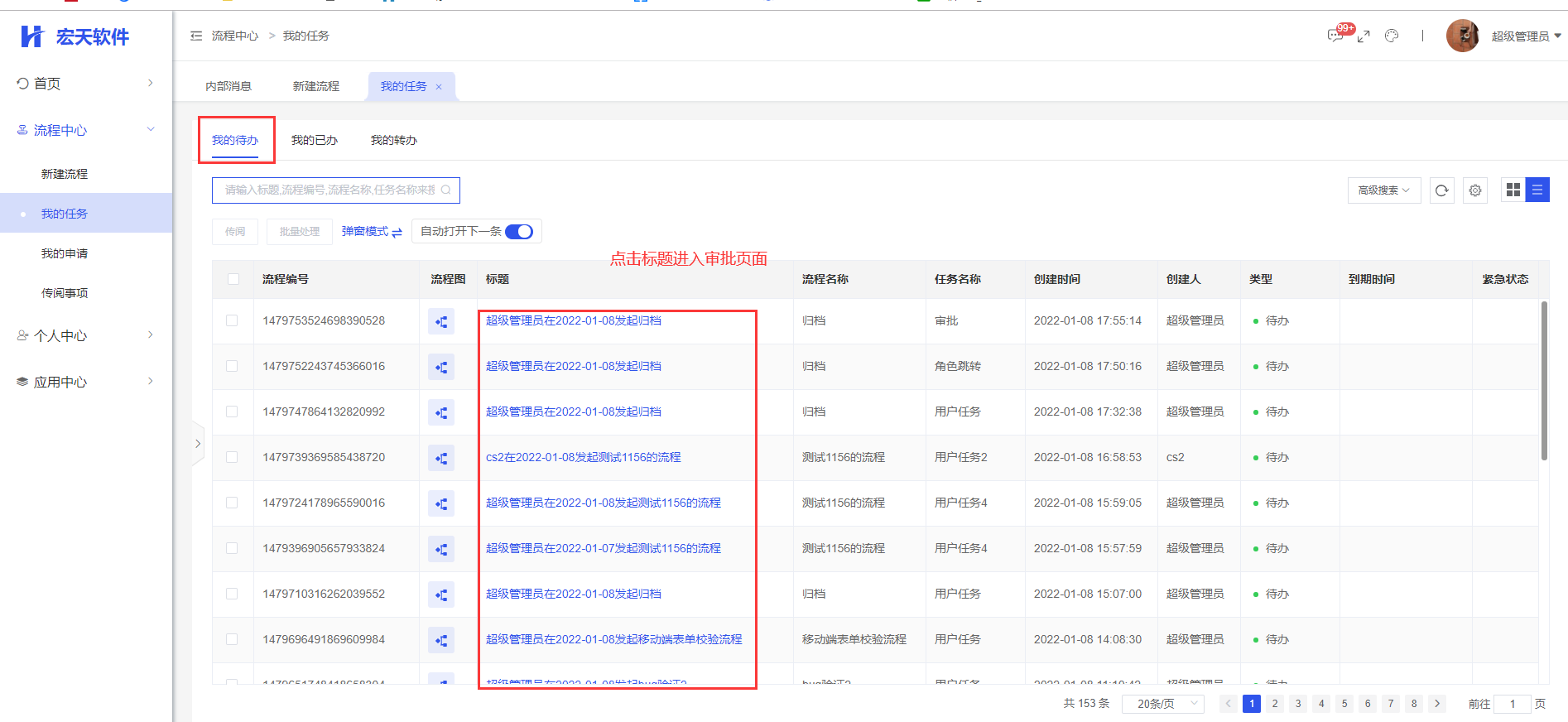Image resolution: width=1568 pixels, height=722 pixels.
Task: Open the theme palette icon
Action: point(1392,36)
